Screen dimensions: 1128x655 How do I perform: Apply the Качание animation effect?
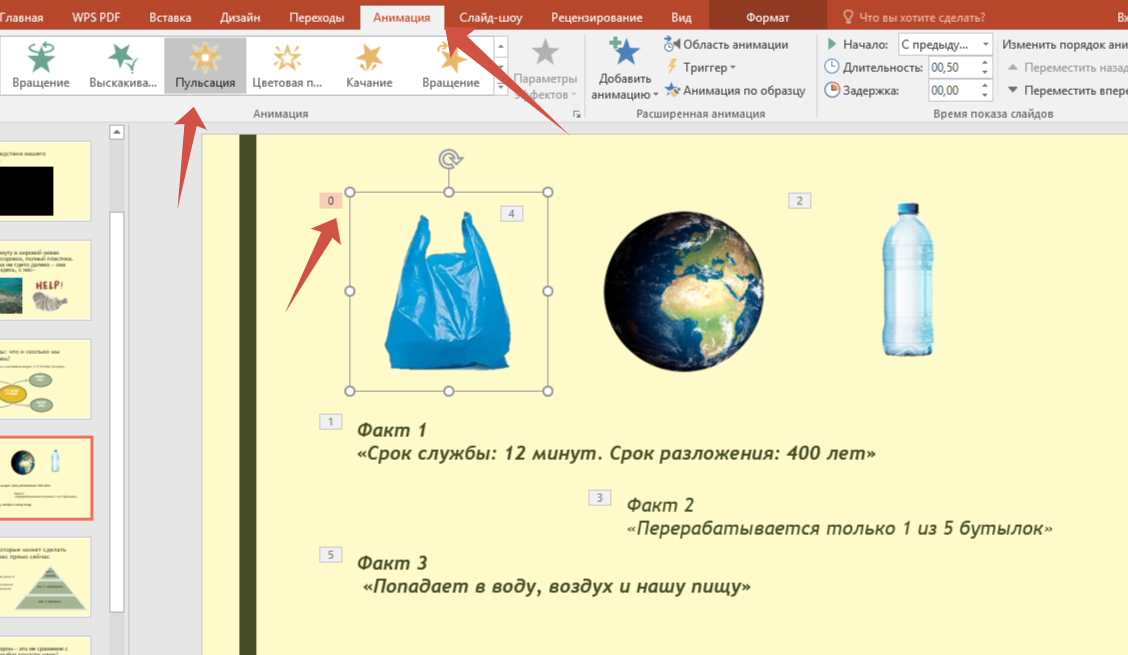(x=369, y=66)
